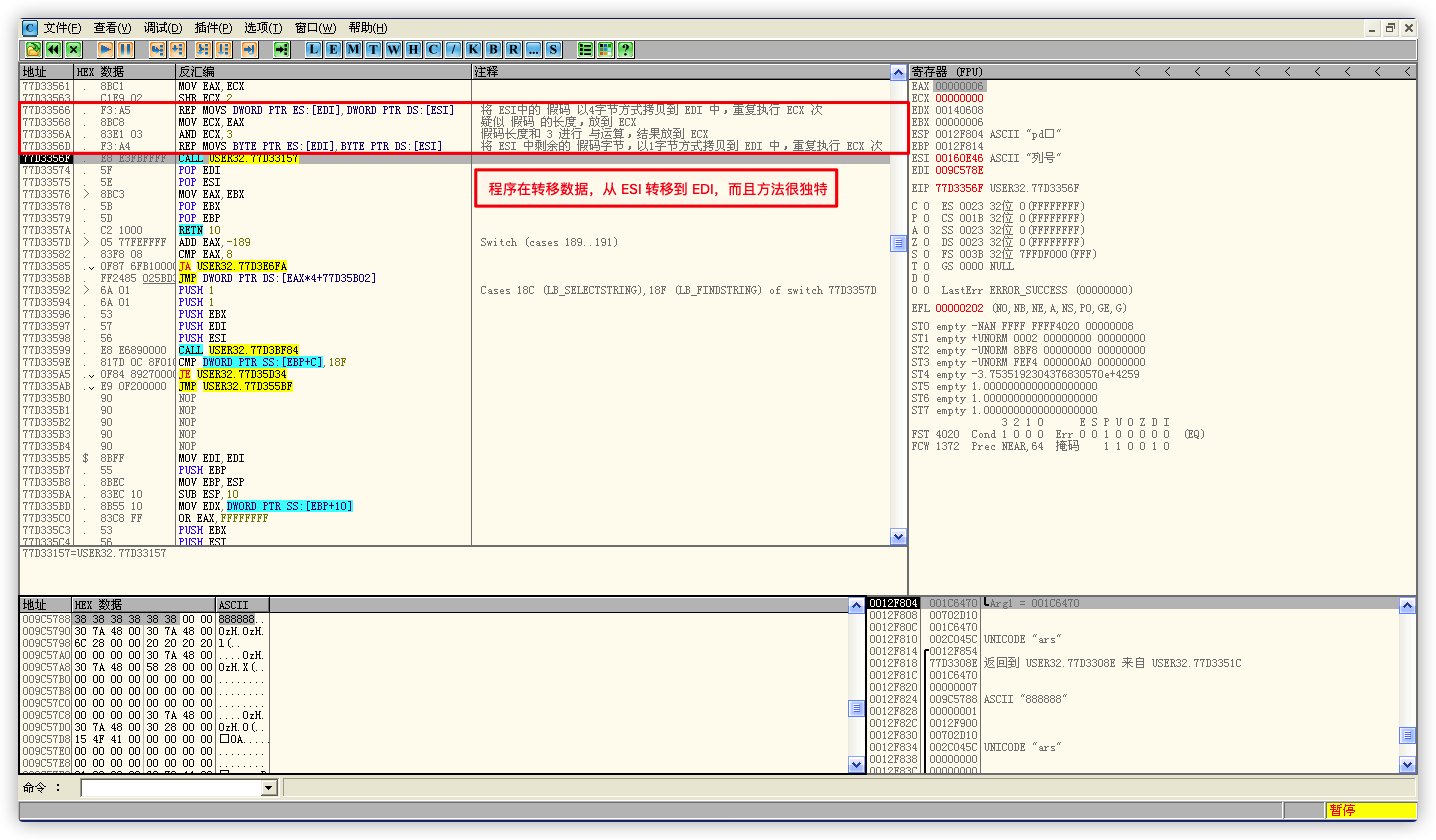Click the Step Into toolbar icon
This screenshot has height=840, width=1436.
(x=157, y=49)
